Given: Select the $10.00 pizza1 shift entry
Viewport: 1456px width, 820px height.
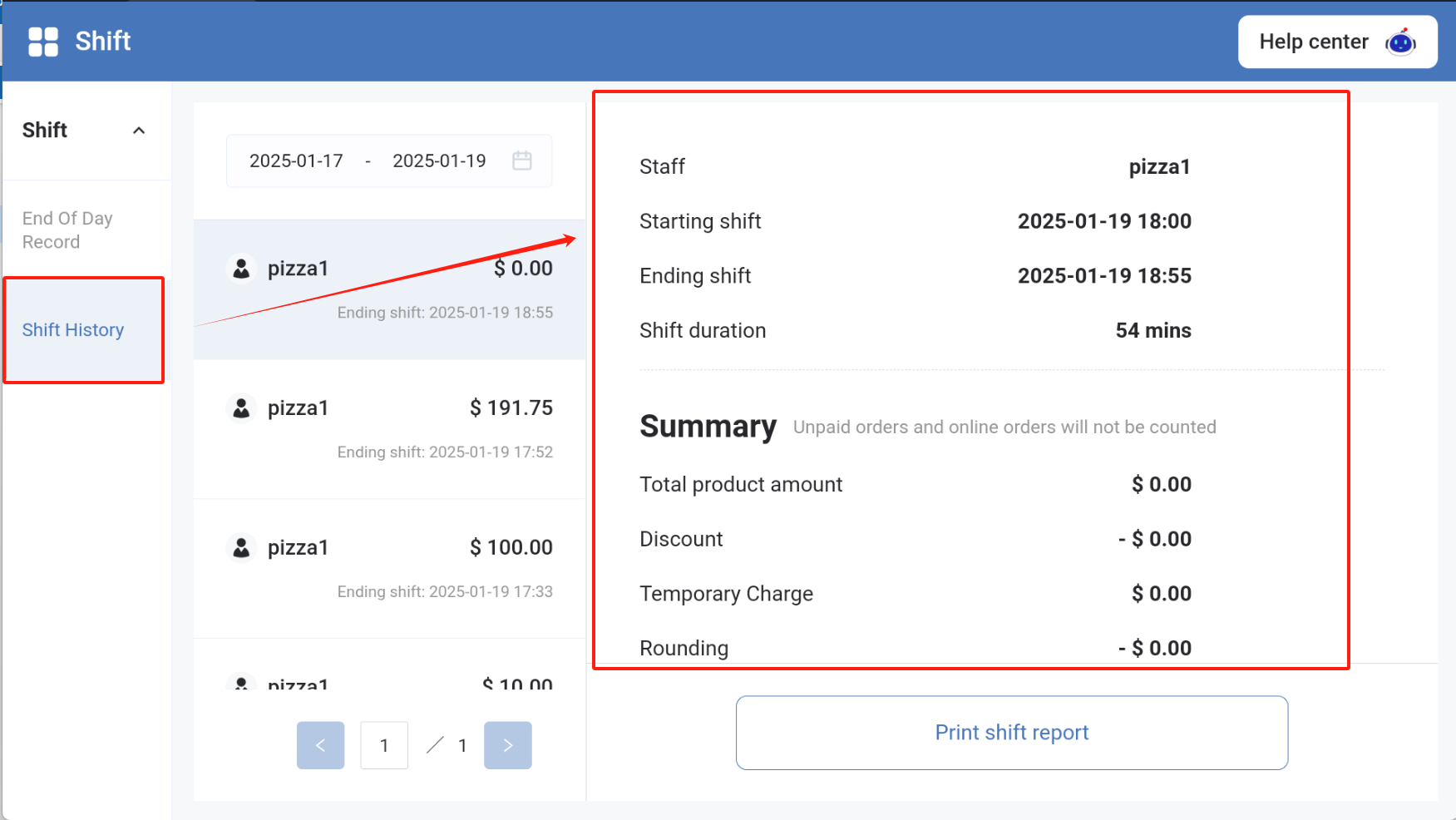Looking at the screenshot, I should [x=388, y=682].
